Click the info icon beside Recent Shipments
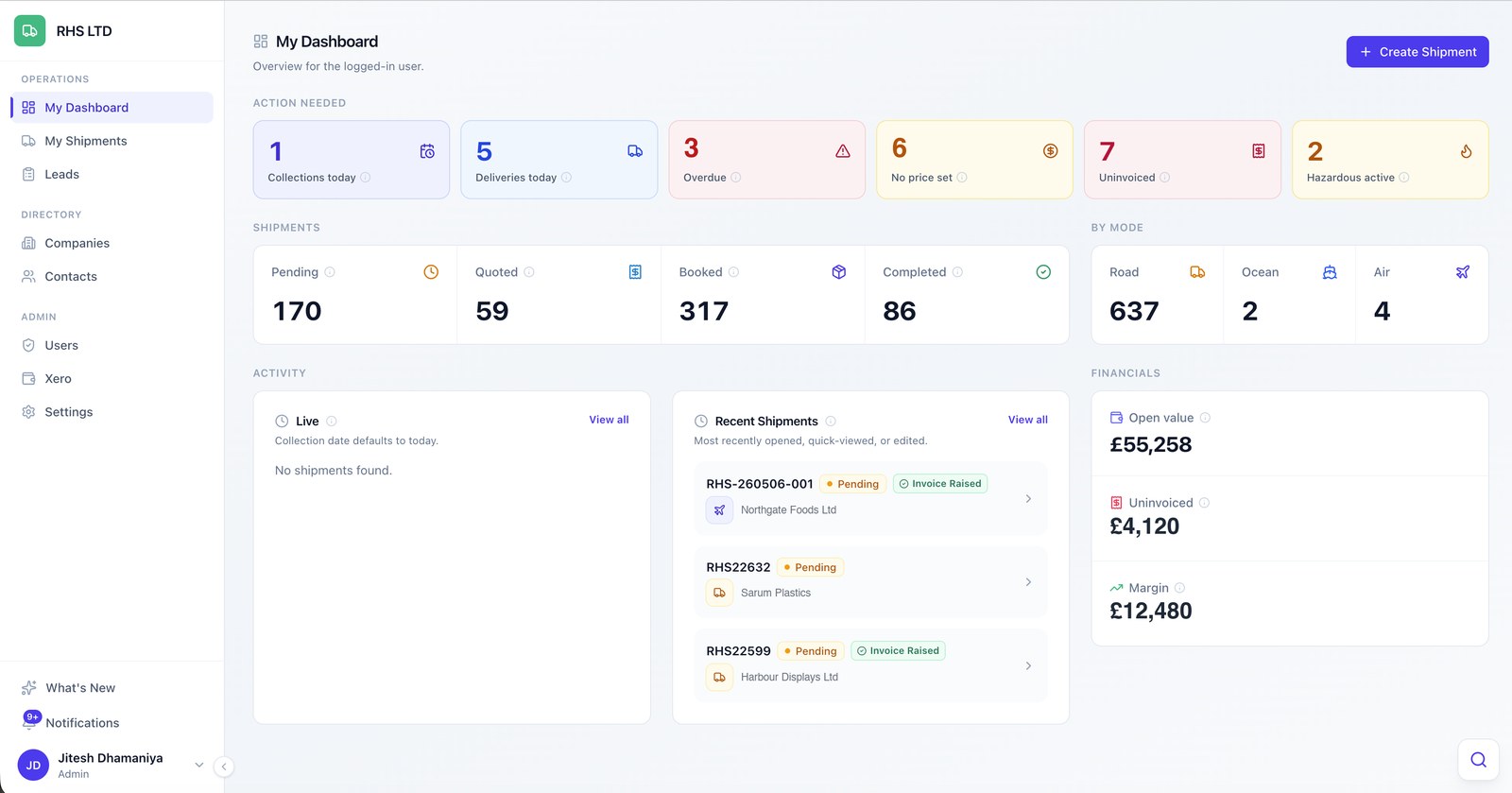The image size is (1512, 793). tap(831, 422)
